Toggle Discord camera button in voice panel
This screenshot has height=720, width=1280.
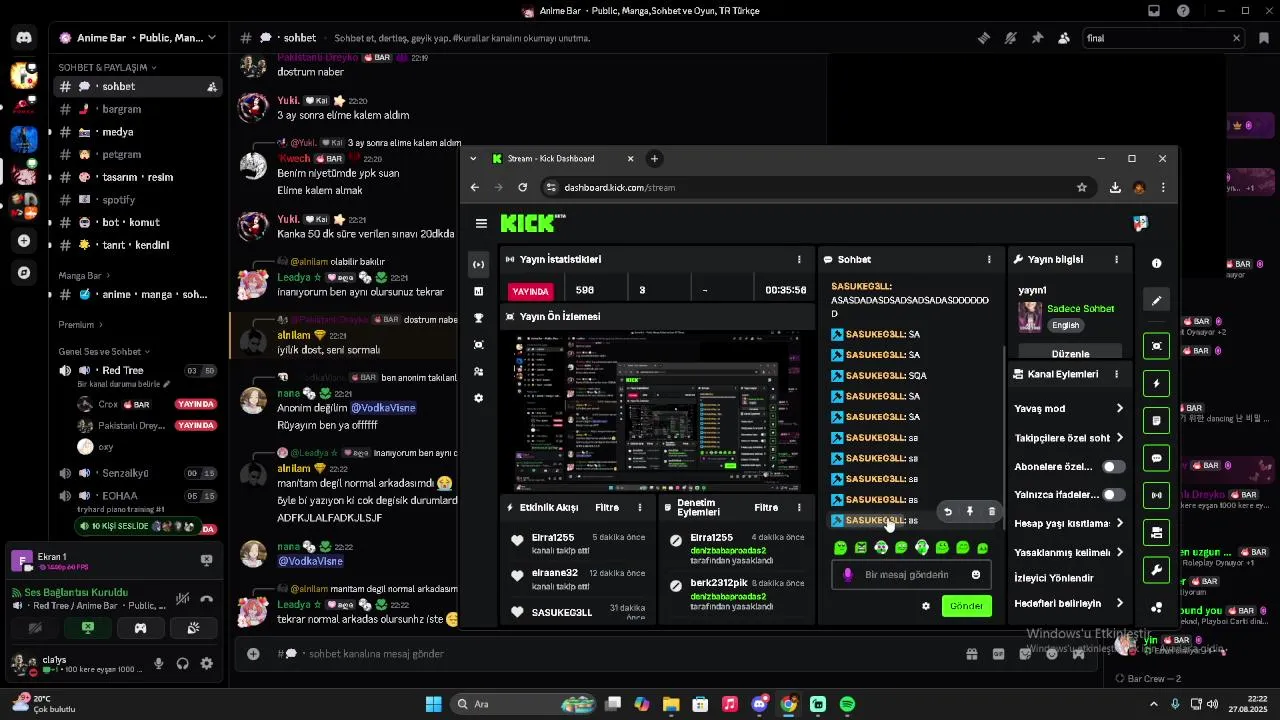[x=35, y=628]
